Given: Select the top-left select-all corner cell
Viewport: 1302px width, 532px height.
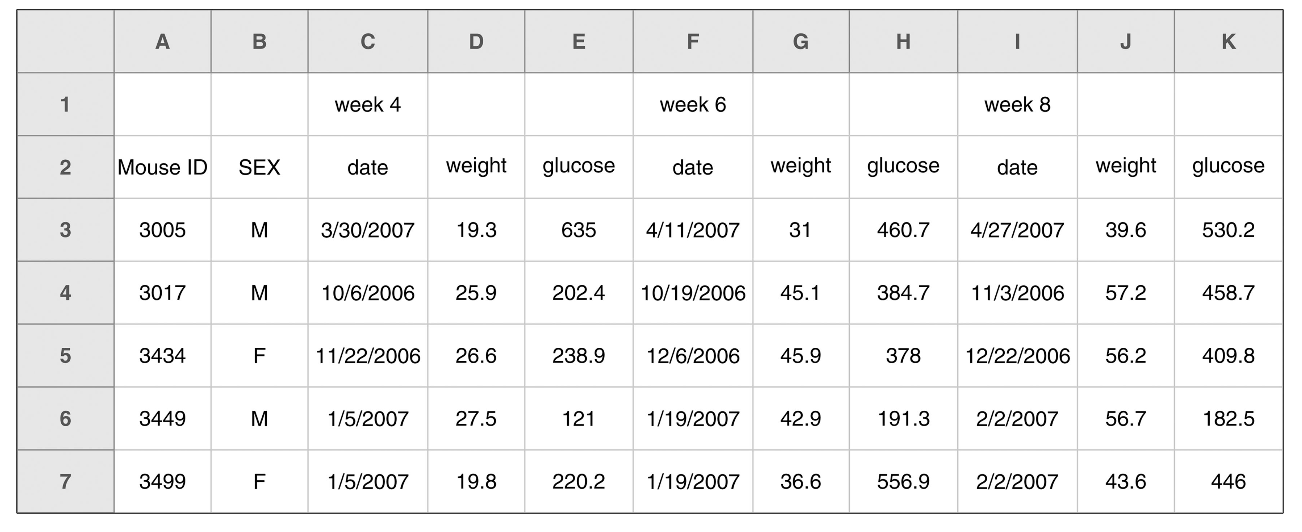Looking at the screenshot, I should tap(65, 42).
